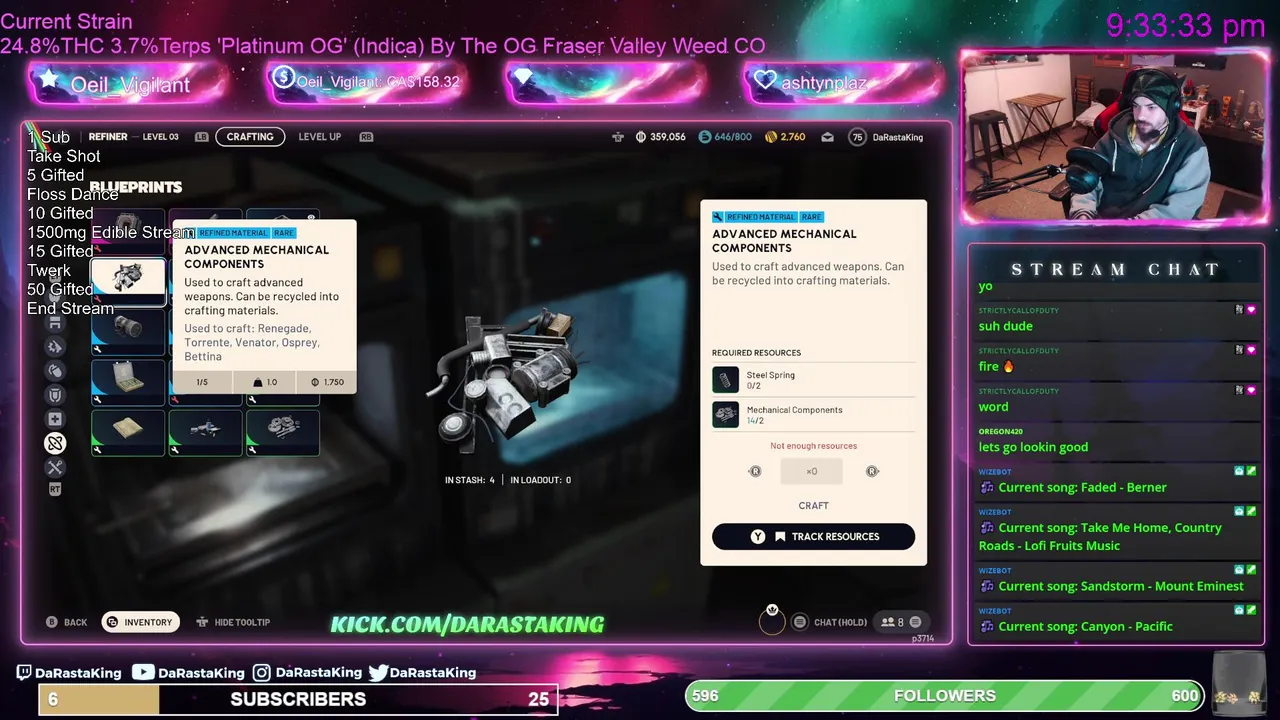Select the cylindrical canister blueprint tile

pyautogui.click(x=128, y=330)
